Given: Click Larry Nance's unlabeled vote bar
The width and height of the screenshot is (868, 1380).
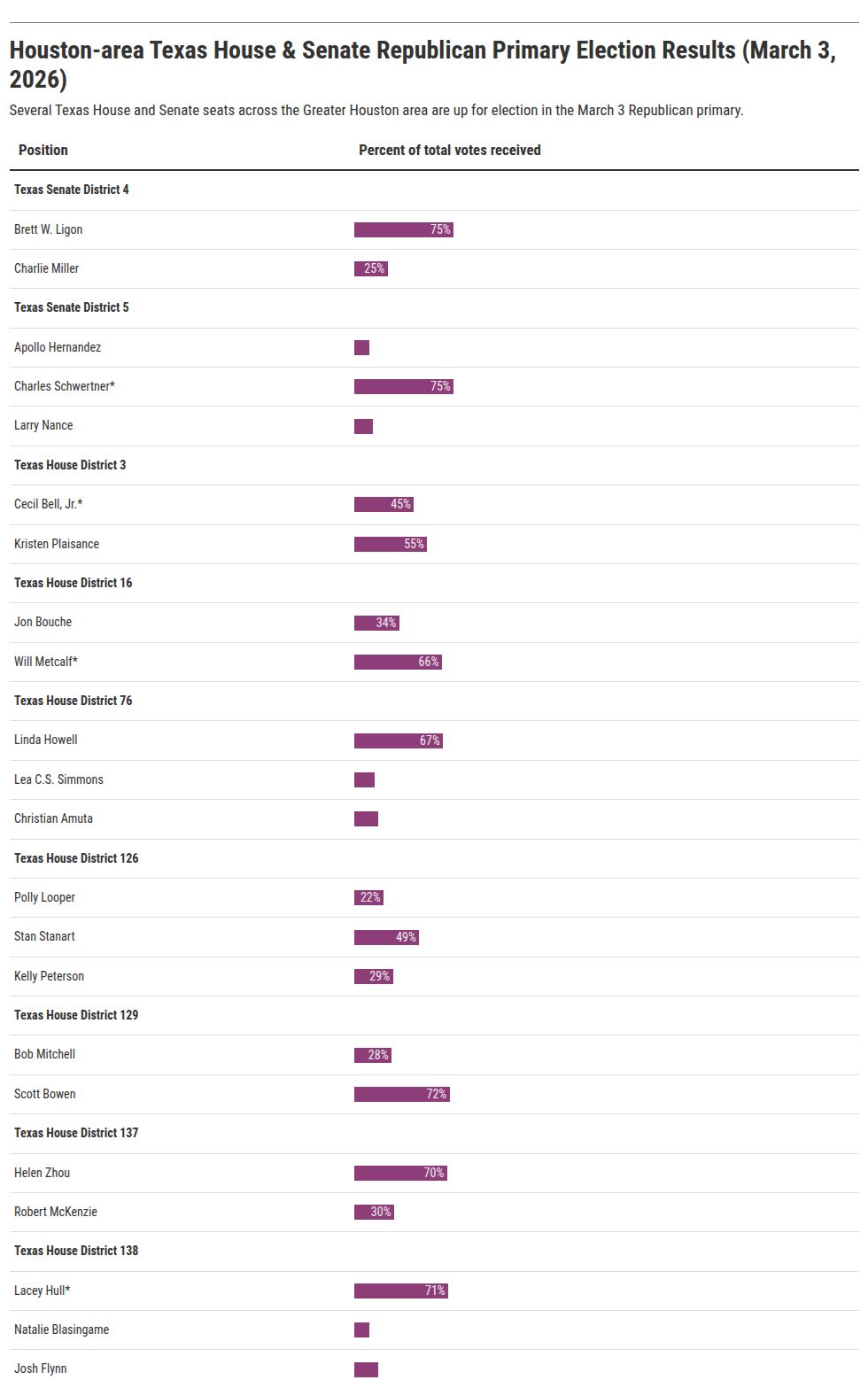Looking at the screenshot, I should point(363,427).
